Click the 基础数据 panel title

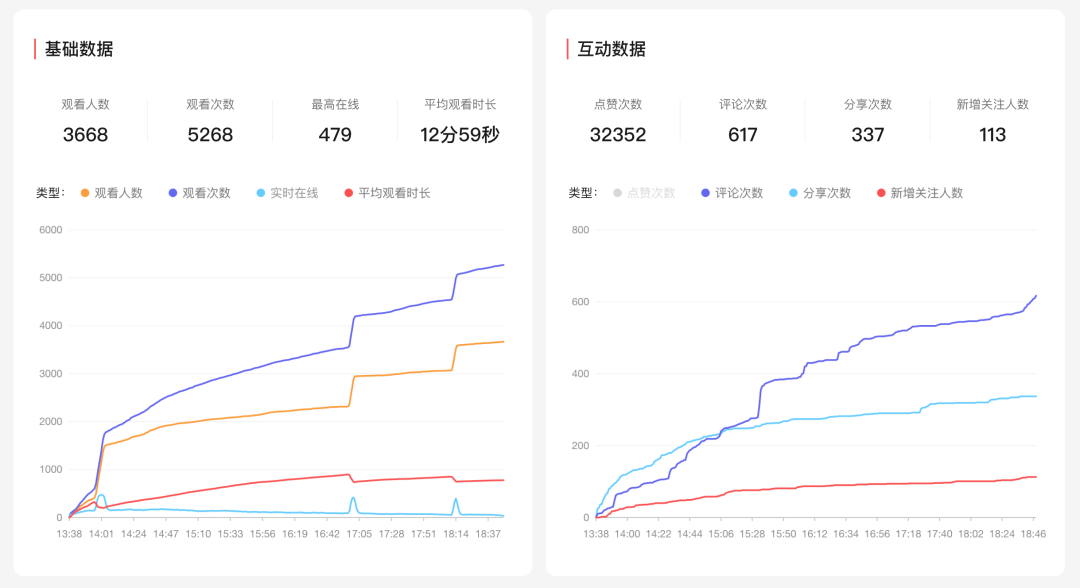(79, 49)
